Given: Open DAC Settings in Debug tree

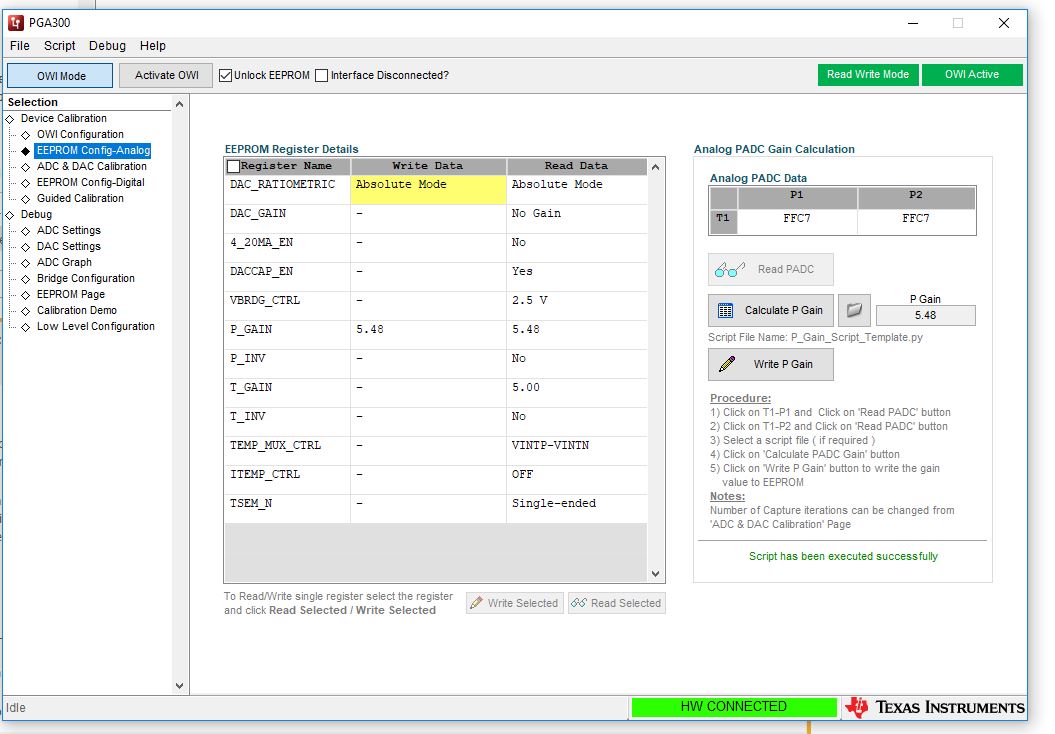Looking at the screenshot, I should click(69, 246).
